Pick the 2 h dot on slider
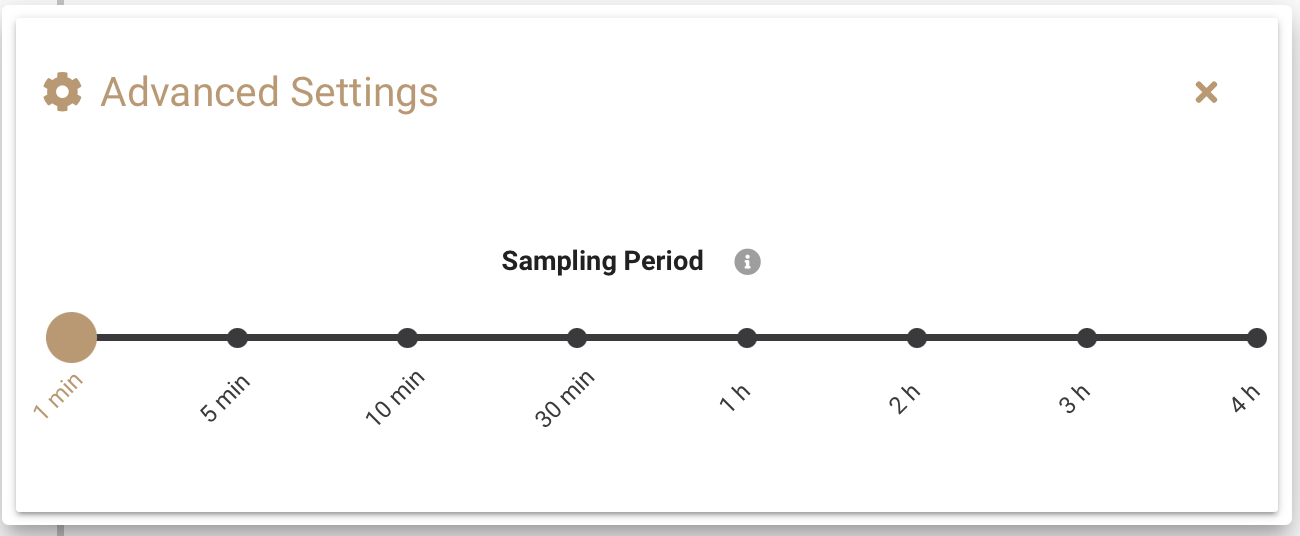The image size is (1300, 536). [917, 338]
